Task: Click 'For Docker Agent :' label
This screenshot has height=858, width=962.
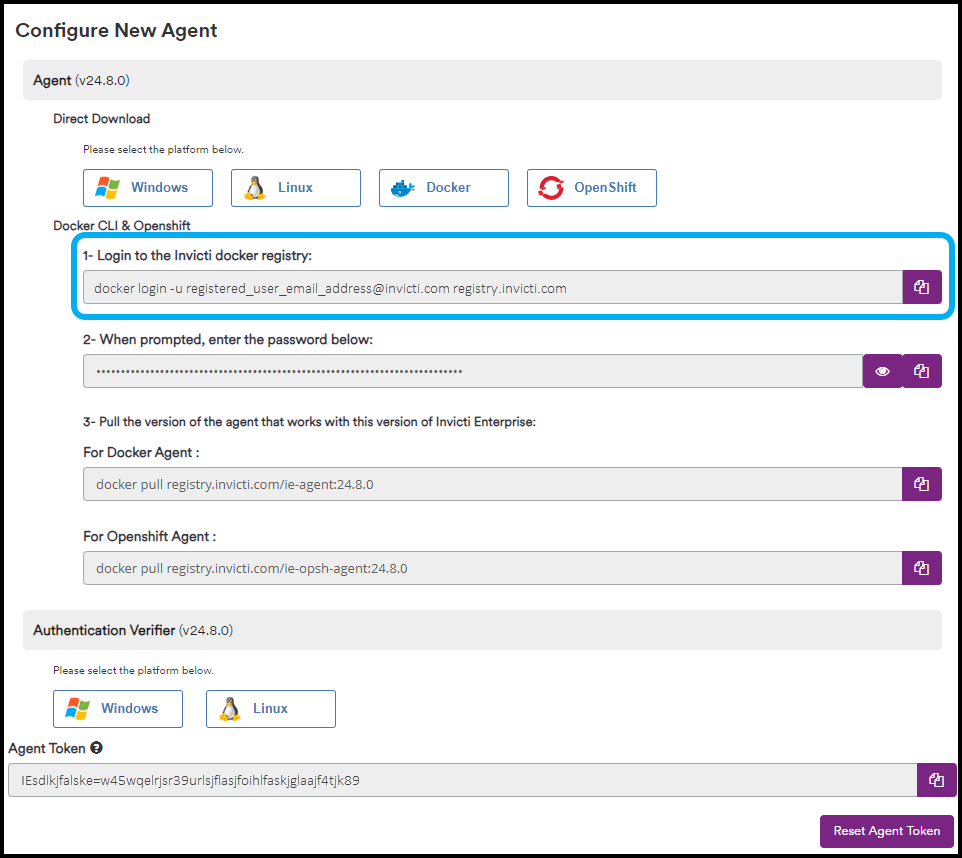Action: [141, 452]
